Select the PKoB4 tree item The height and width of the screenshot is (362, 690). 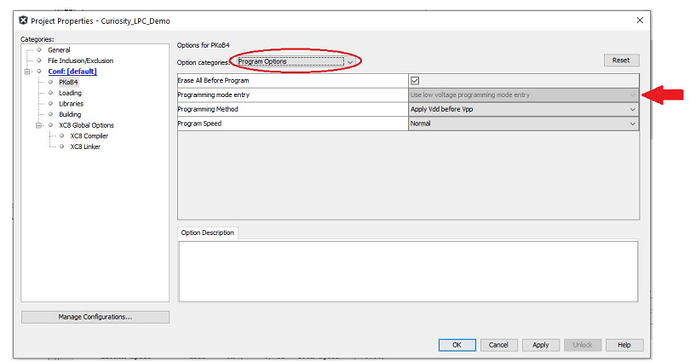click(x=68, y=82)
